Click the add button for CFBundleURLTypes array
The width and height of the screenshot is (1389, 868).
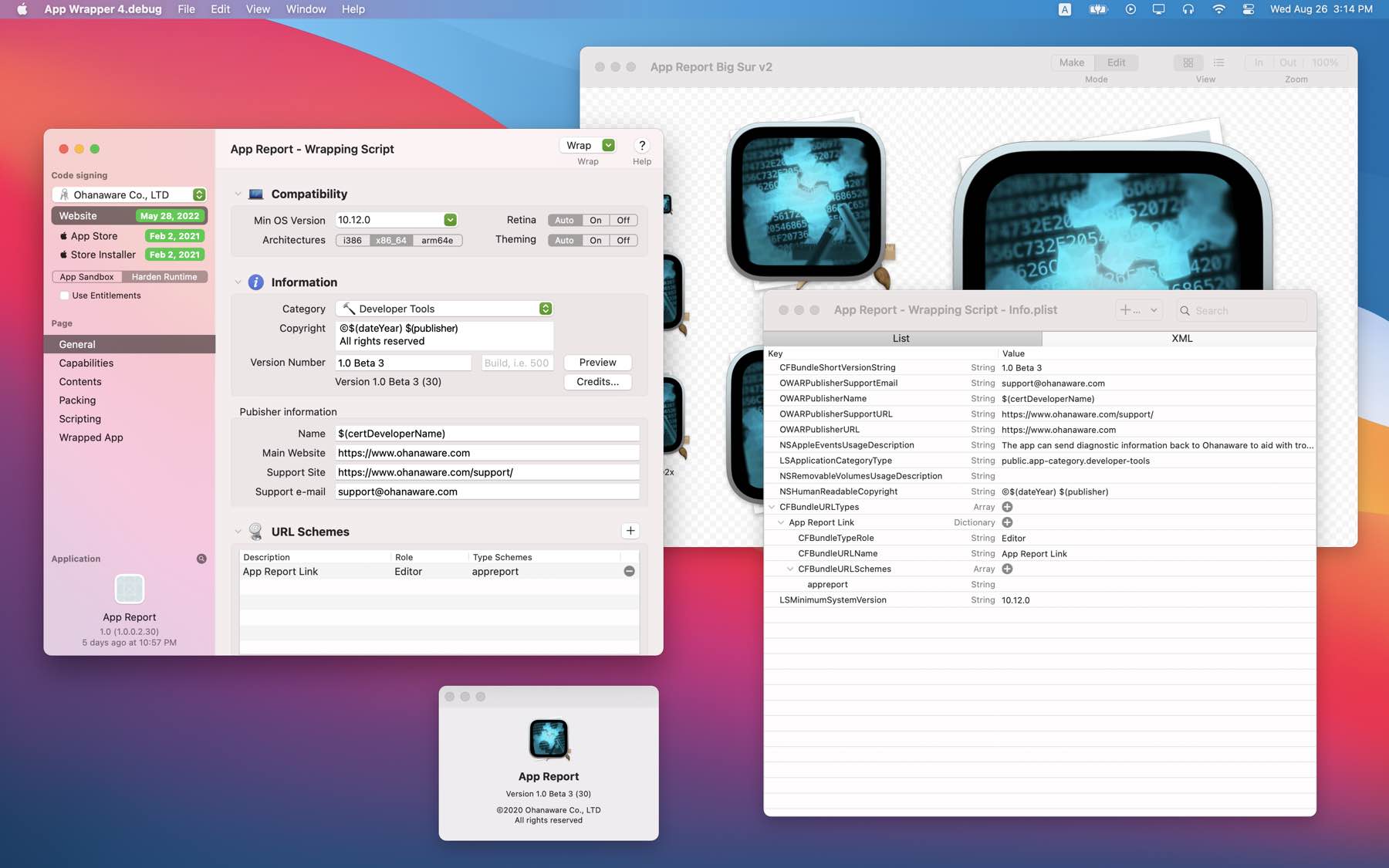(1007, 507)
